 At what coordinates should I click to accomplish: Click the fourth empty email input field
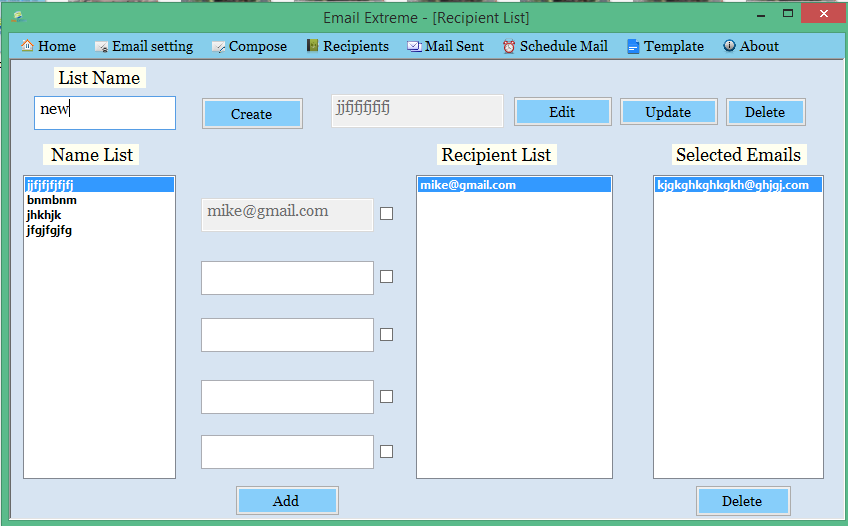pos(287,397)
